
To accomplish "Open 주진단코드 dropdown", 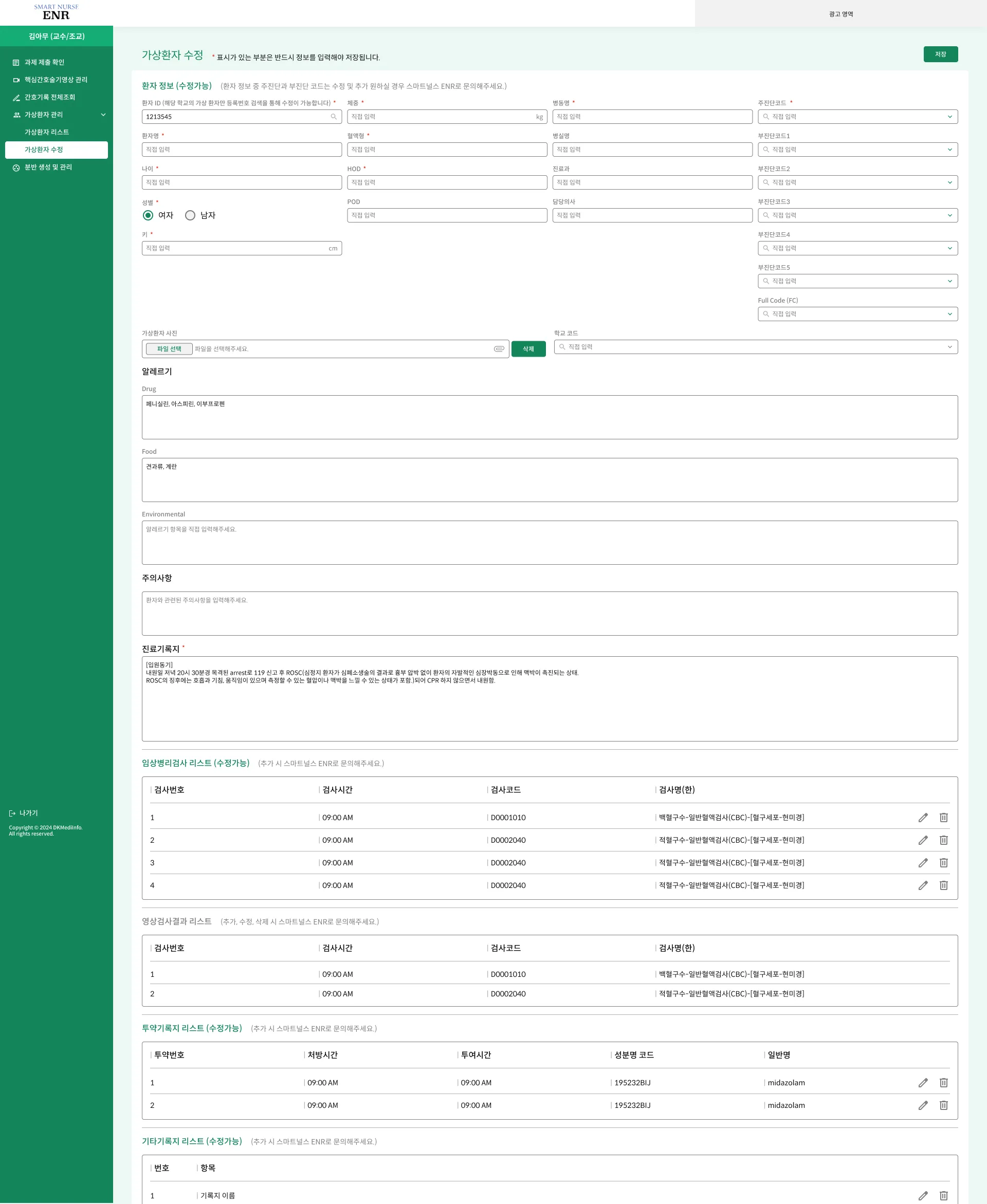I will point(949,117).
